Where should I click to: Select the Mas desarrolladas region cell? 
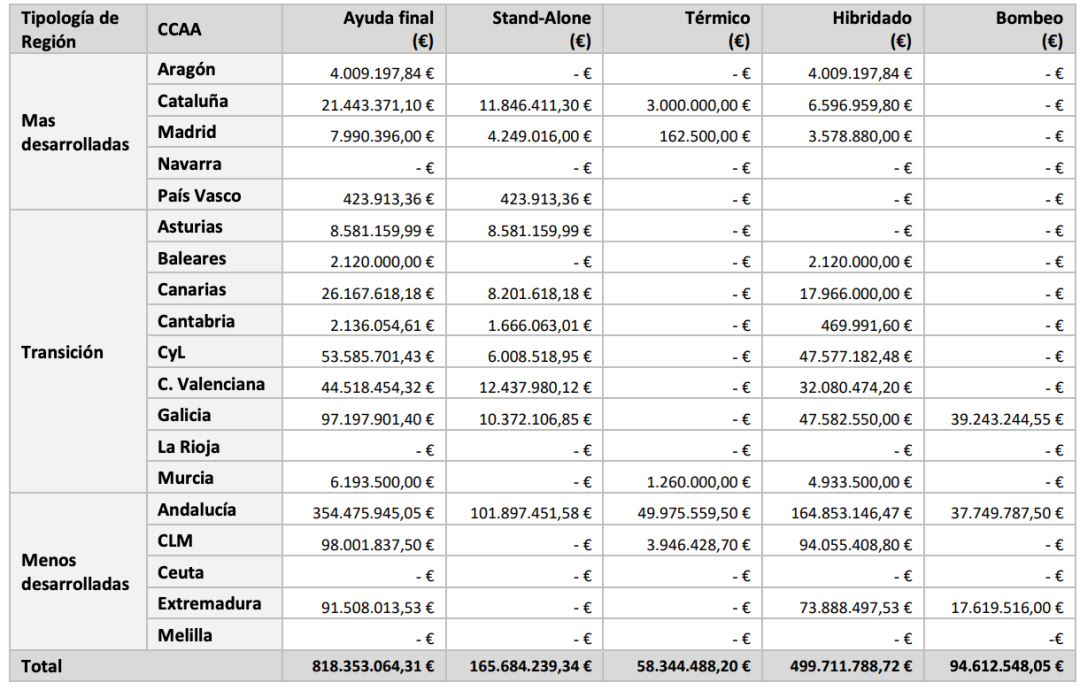pos(75,132)
